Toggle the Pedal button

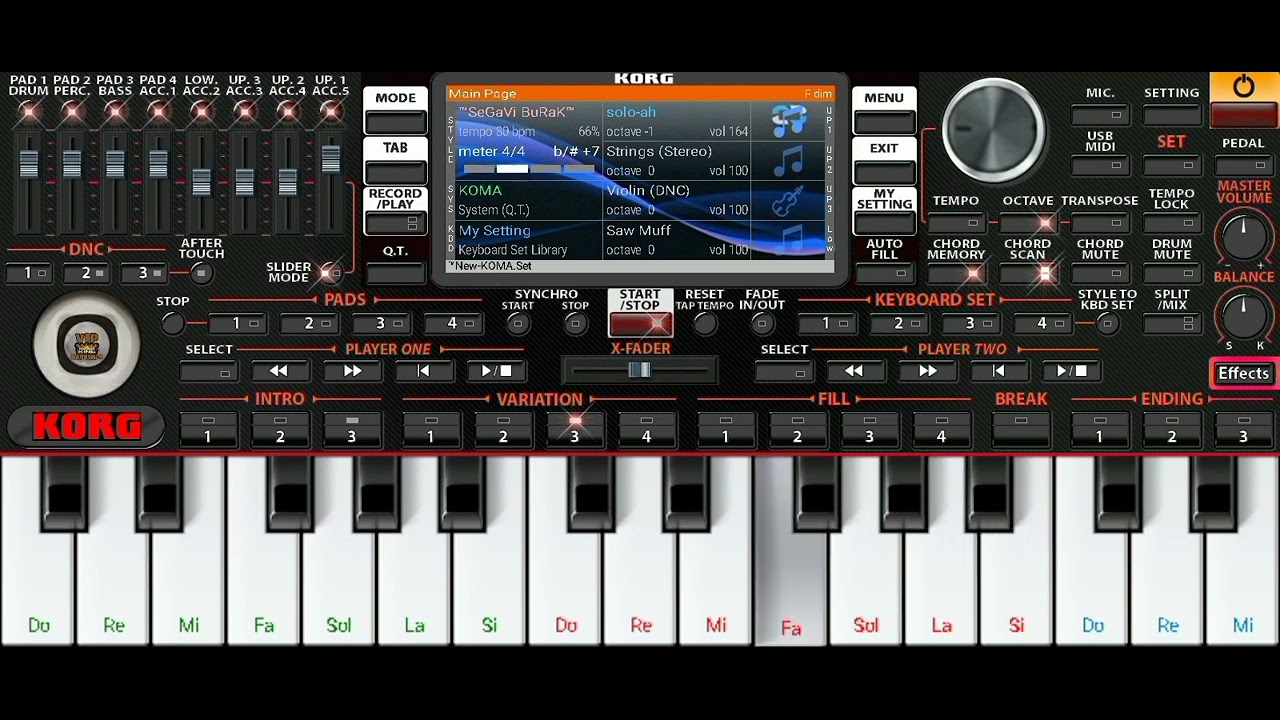[x=1243, y=165]
